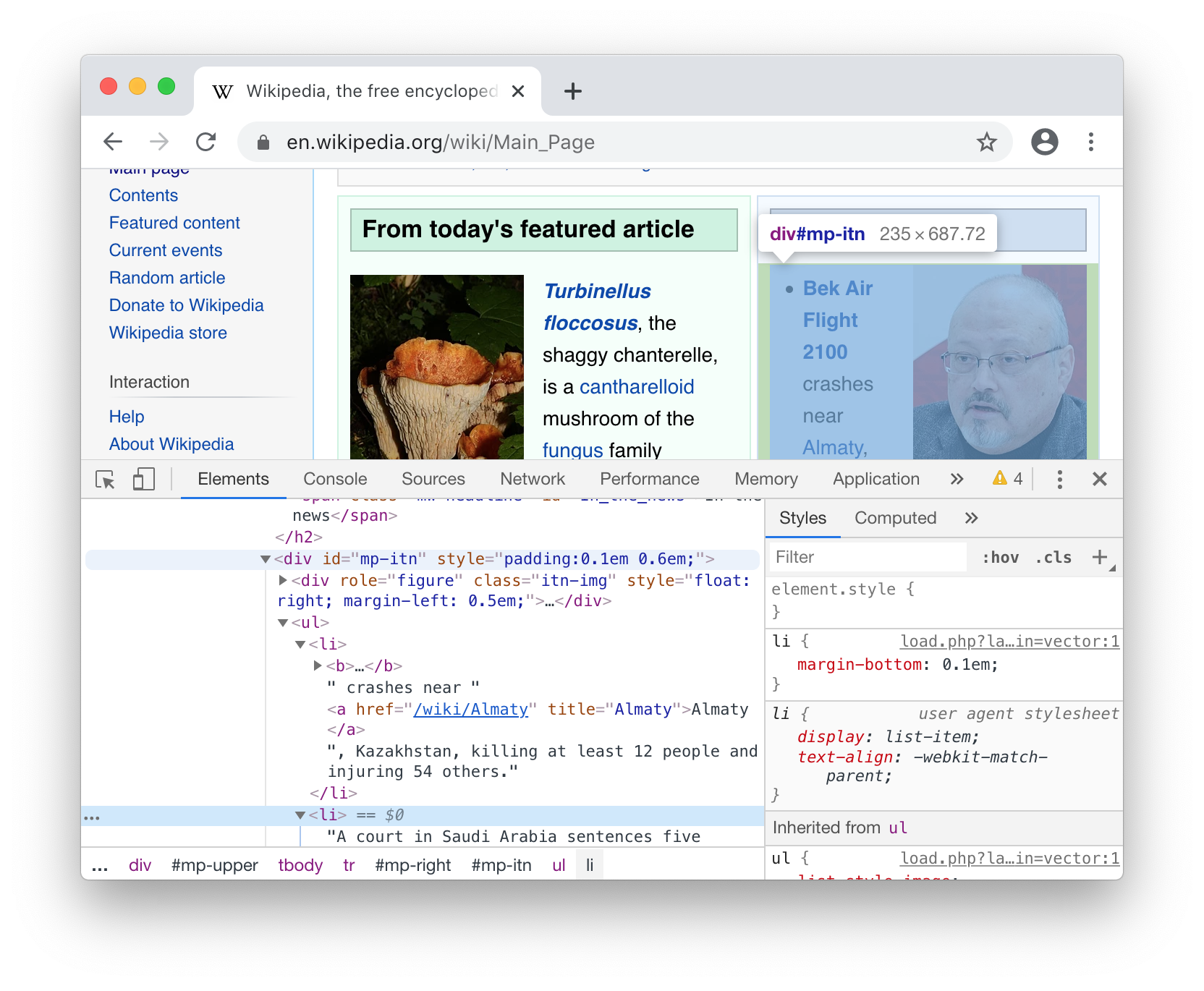Open the Chrome profile avatar icon

(x=1044, y=143)
